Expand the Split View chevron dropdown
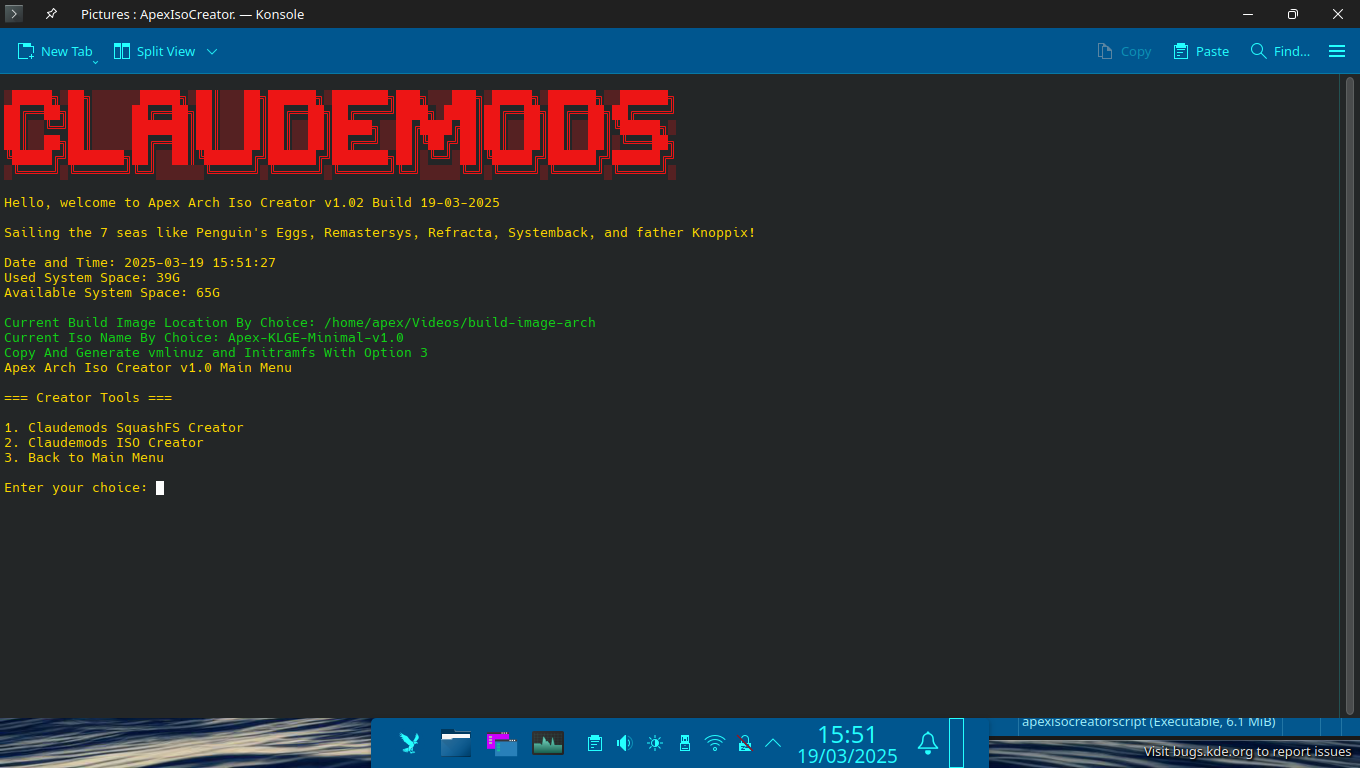 click(x=212, y=51)
